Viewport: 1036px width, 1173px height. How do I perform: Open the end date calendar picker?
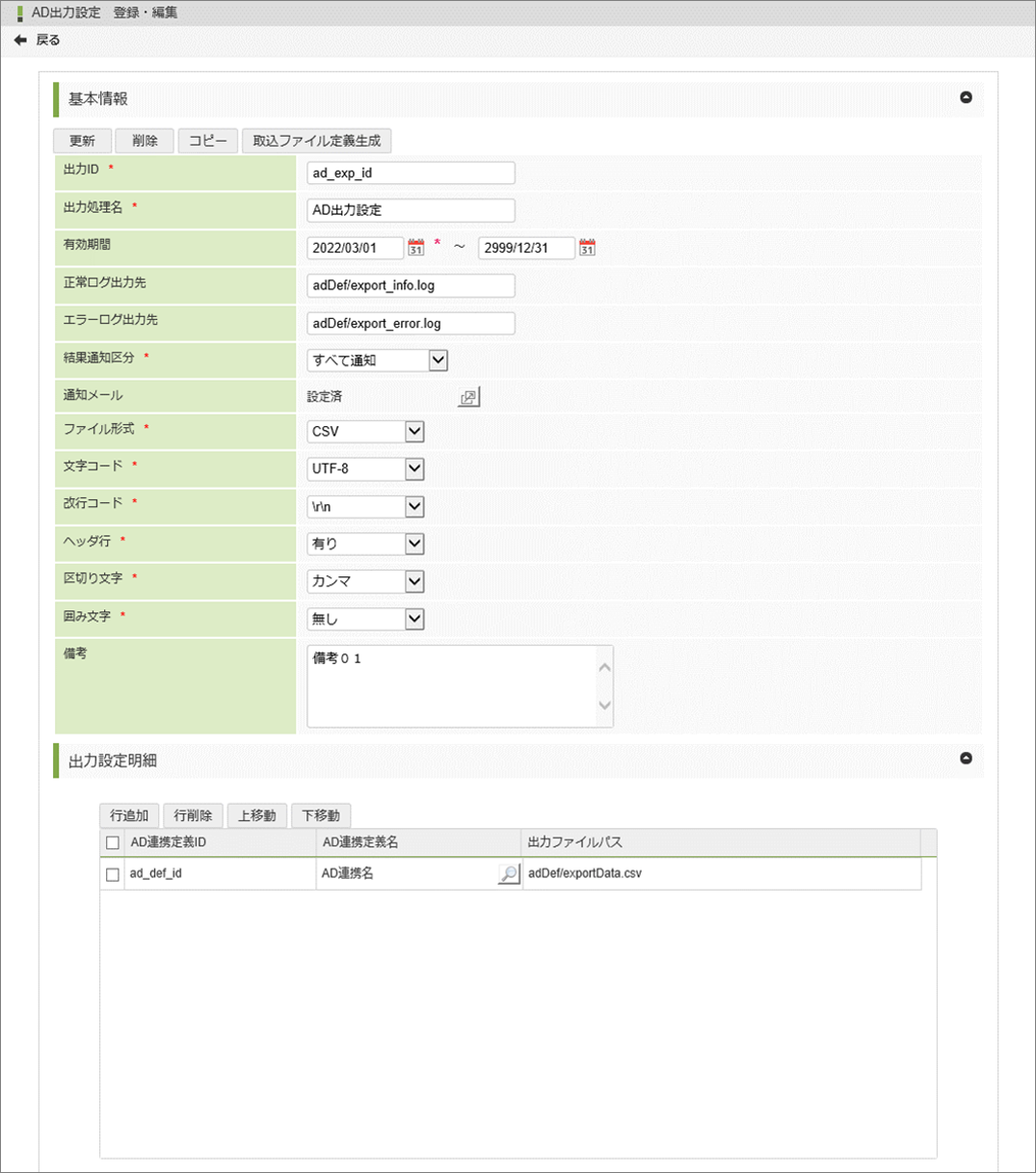(587, 248)
